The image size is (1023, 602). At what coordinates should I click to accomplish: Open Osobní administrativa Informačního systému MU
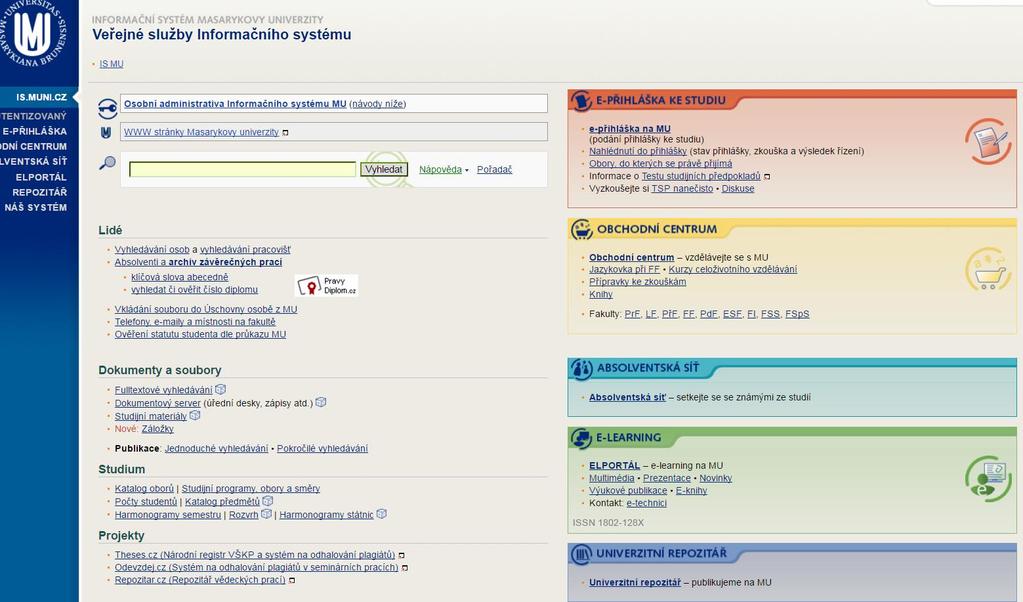(235, 104)
